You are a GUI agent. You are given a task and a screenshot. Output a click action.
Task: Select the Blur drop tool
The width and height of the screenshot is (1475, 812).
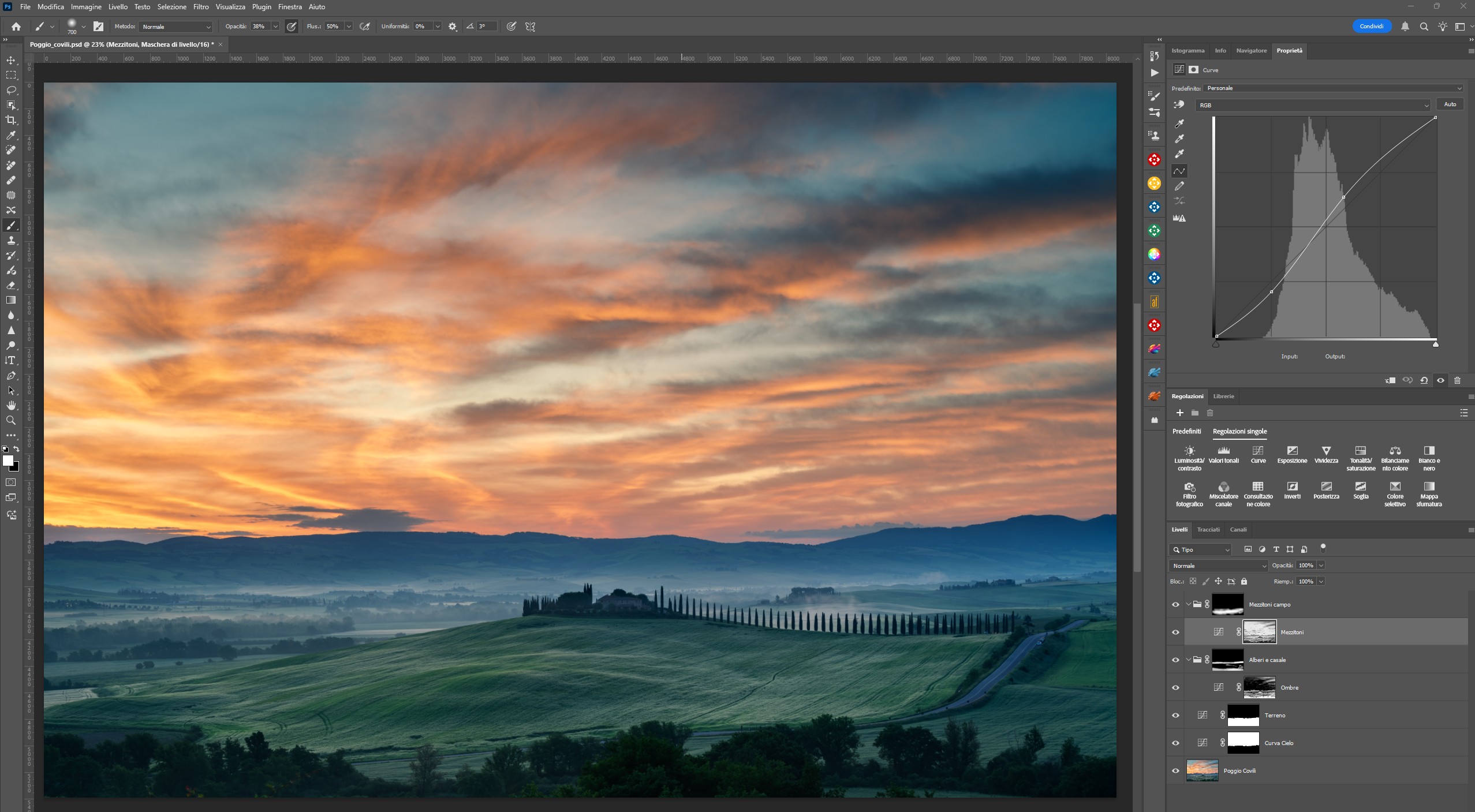[11, 315]
